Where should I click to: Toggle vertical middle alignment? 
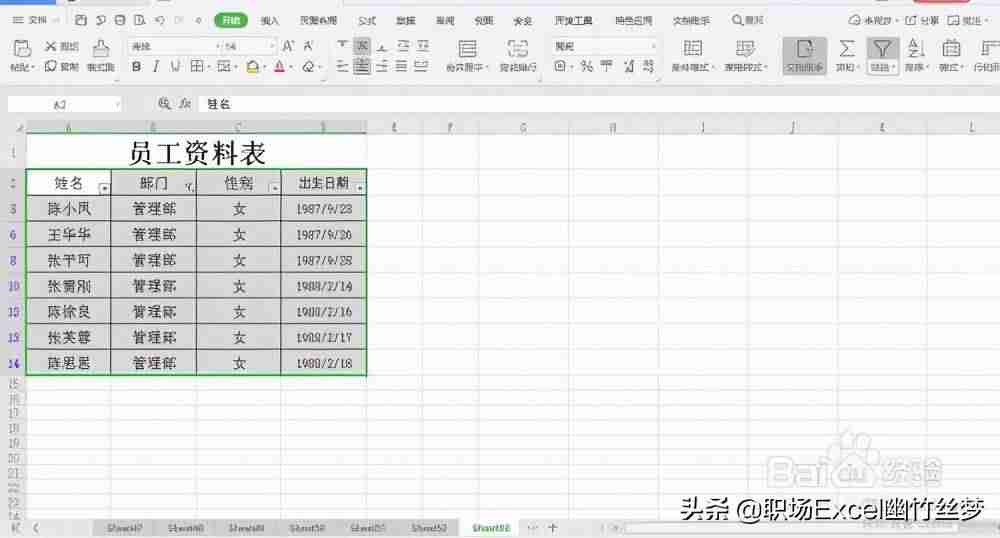coord(362,45)
